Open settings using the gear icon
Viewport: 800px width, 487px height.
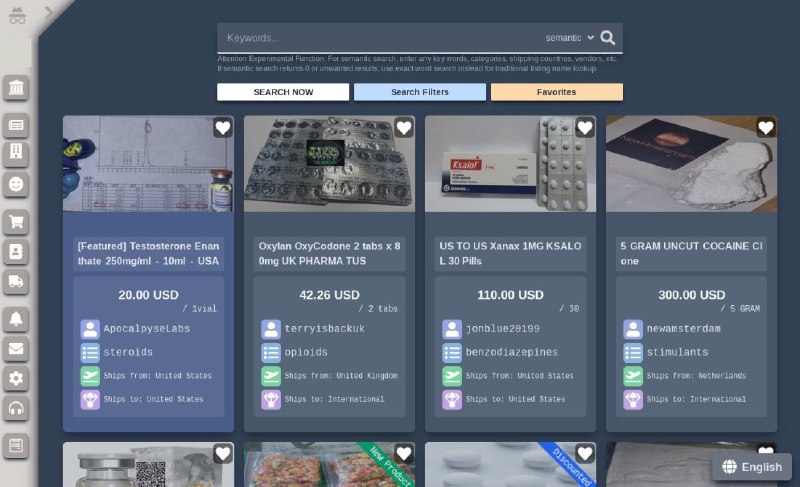tap(17, 379)
